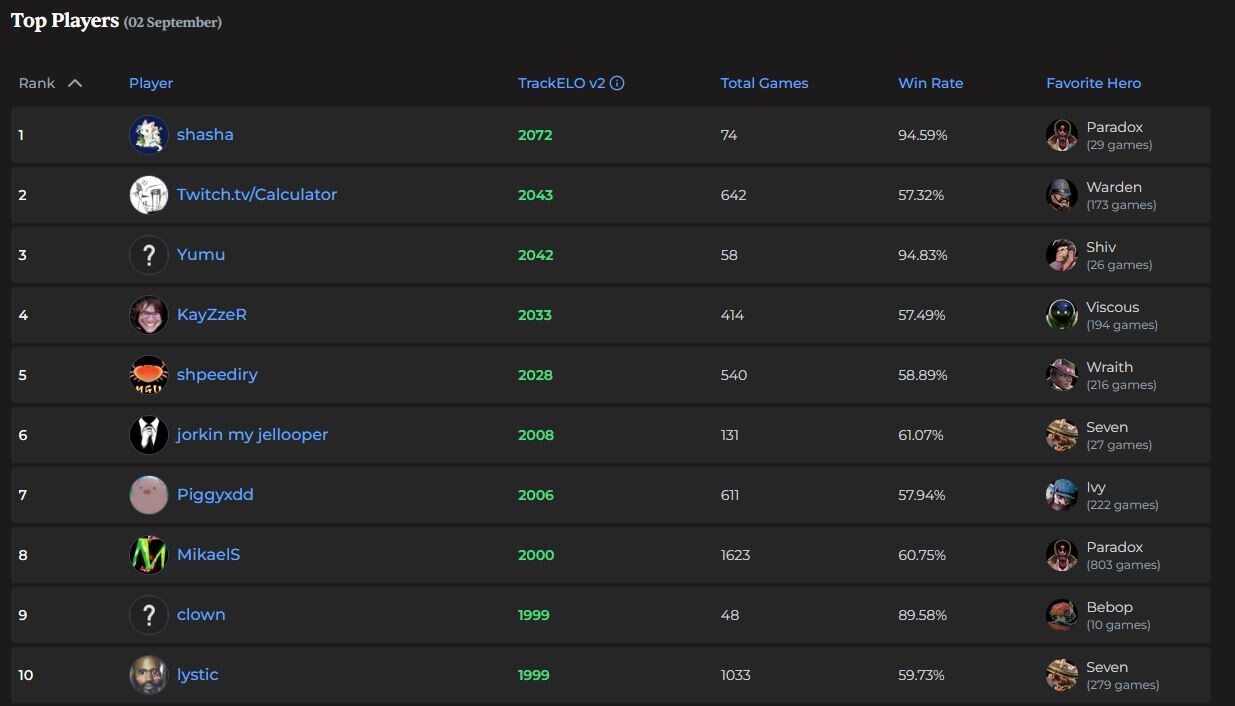Click the Paradox hero icon beside shasha

(1061, 134)
